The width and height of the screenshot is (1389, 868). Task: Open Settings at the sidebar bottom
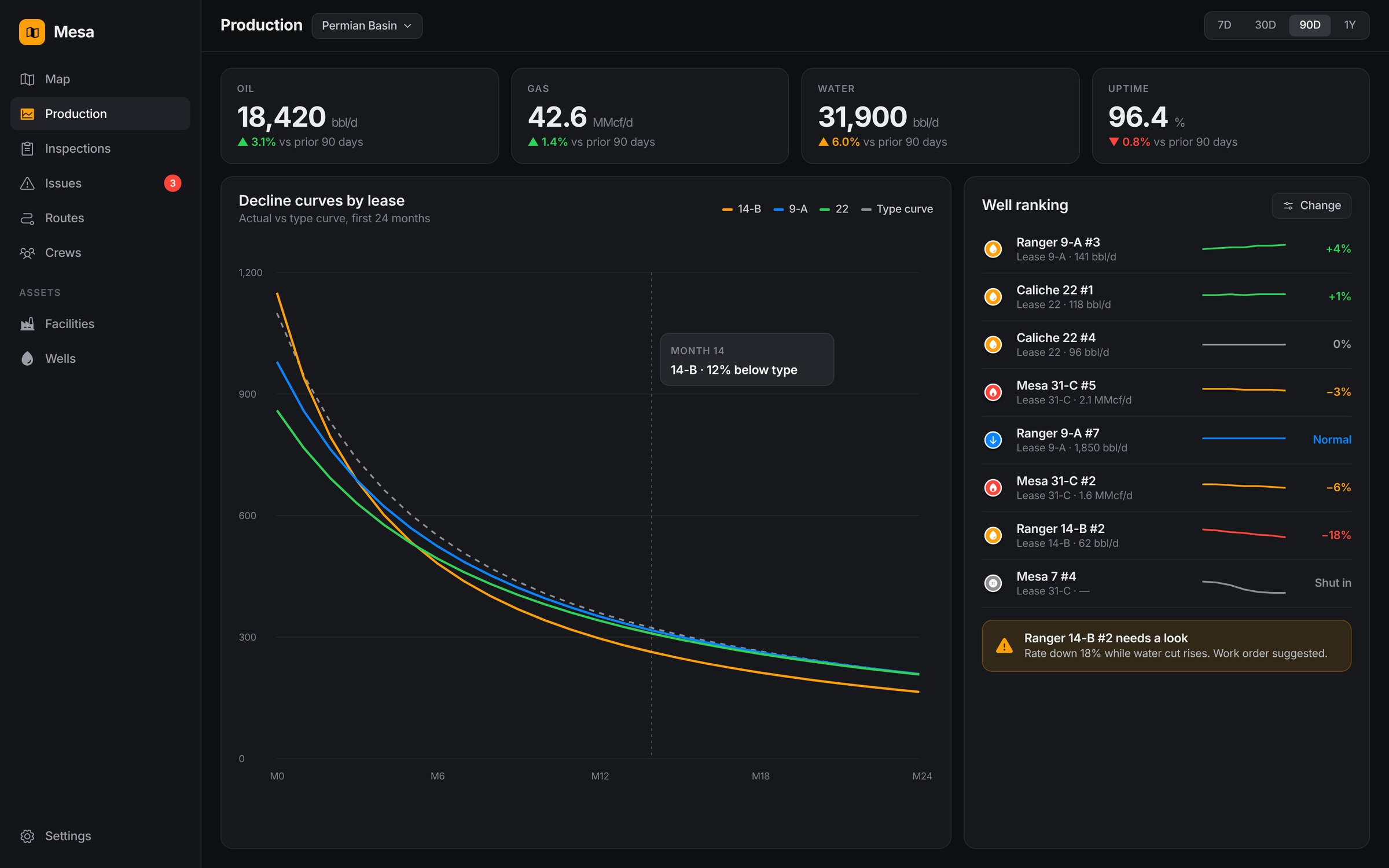click(100, 836)
